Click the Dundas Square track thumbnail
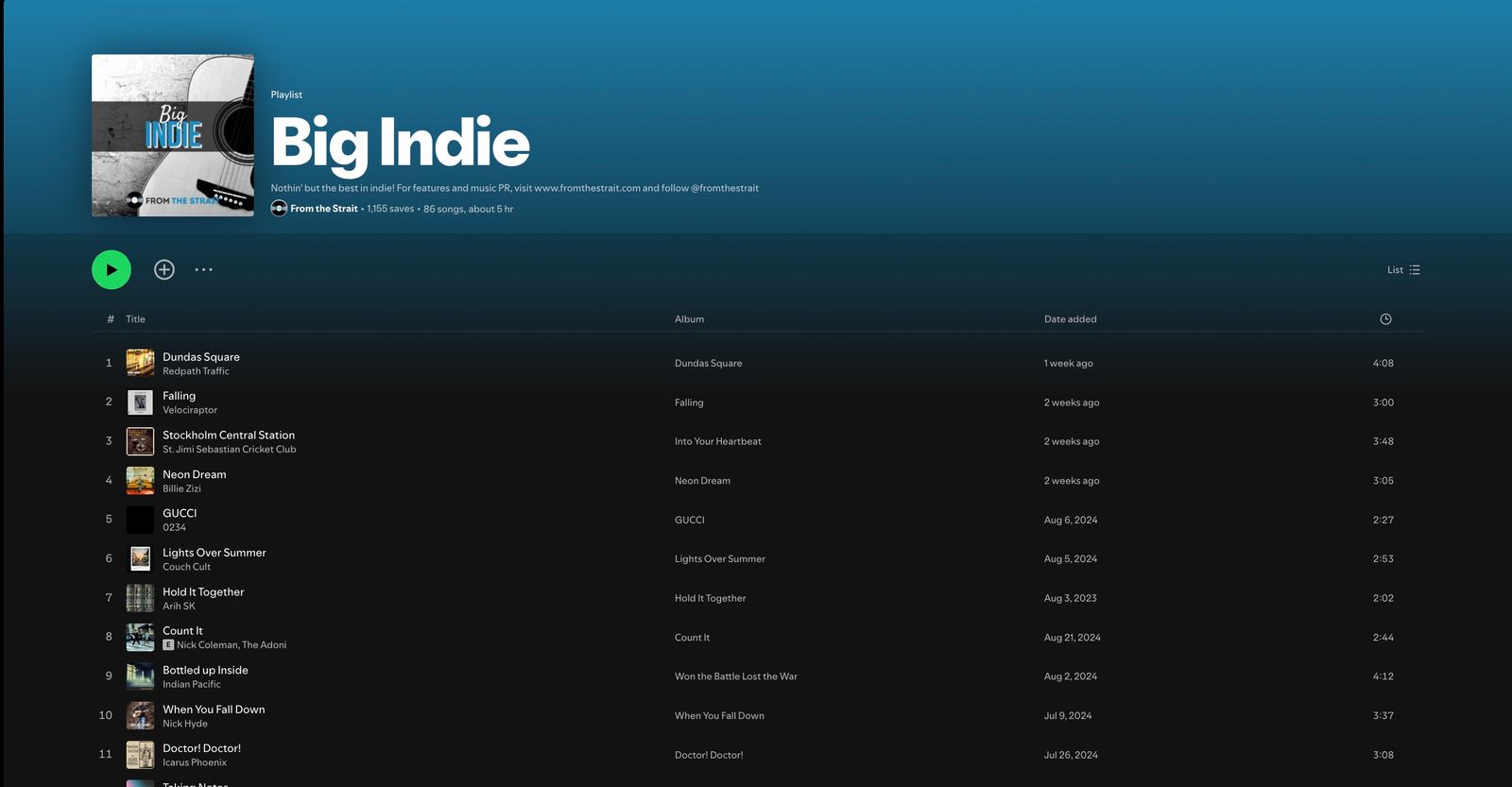 (141, 363)
